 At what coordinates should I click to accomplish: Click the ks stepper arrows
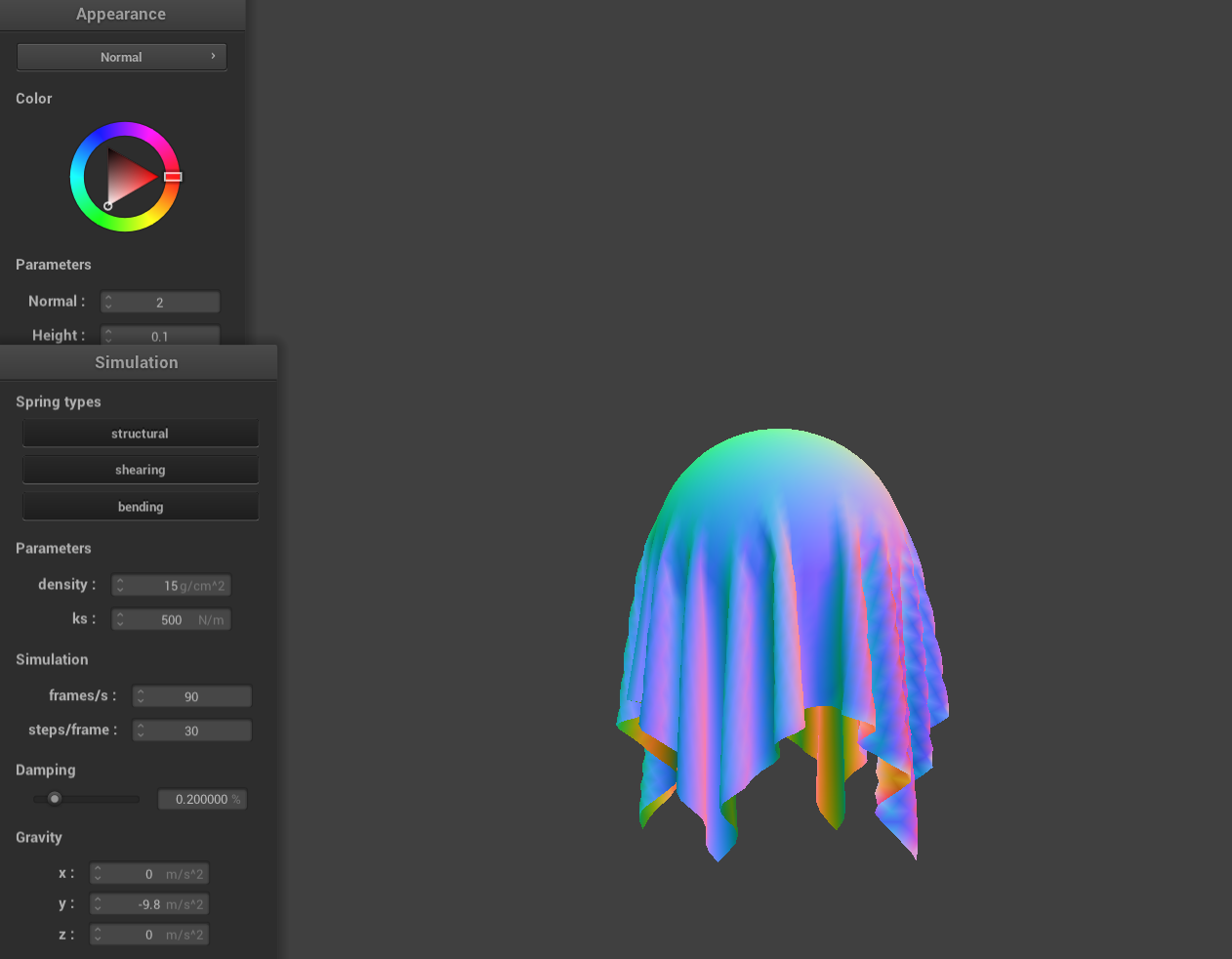click(119, 620)
